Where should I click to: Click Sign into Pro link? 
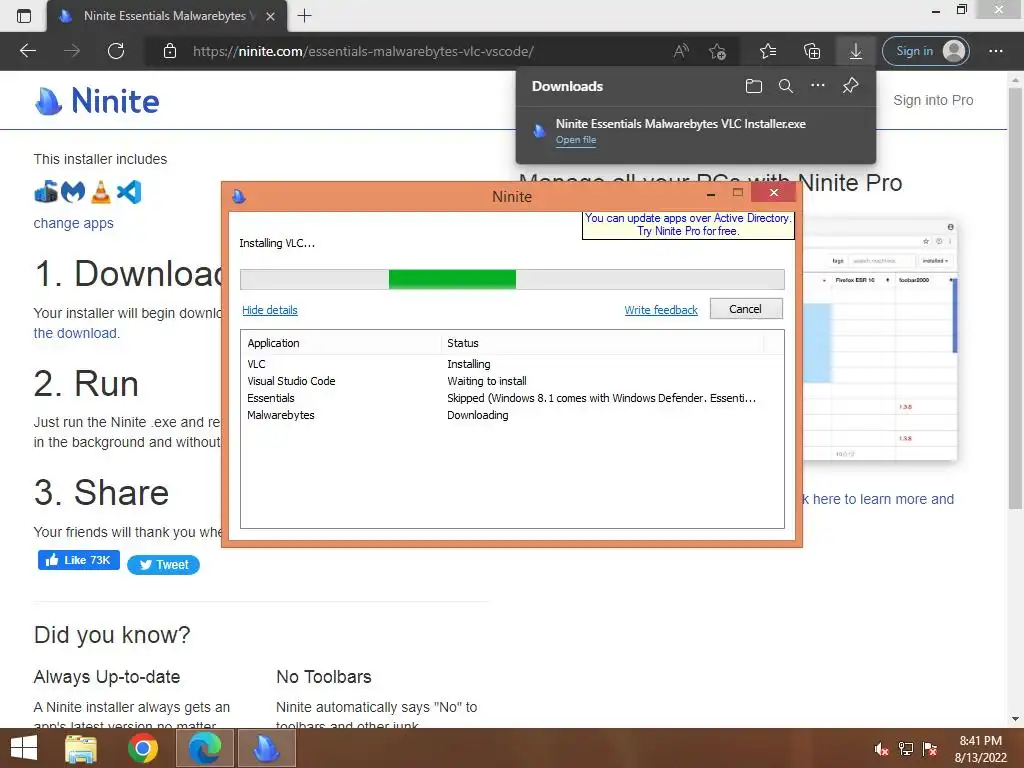click(933, 100)
